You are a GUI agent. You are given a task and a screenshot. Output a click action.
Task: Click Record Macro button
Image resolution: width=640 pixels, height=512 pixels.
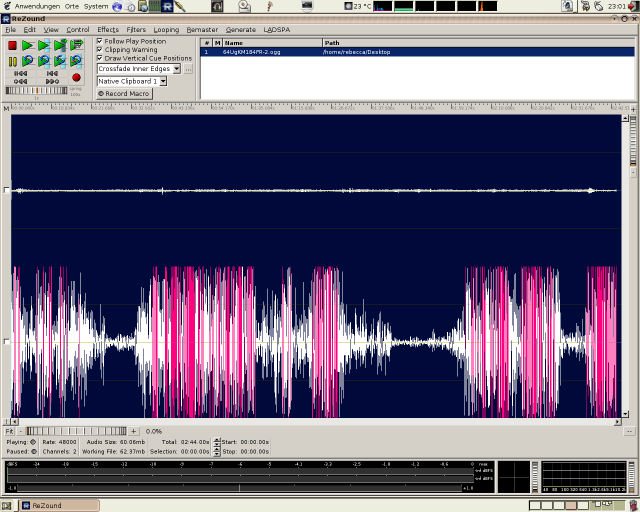124,93
